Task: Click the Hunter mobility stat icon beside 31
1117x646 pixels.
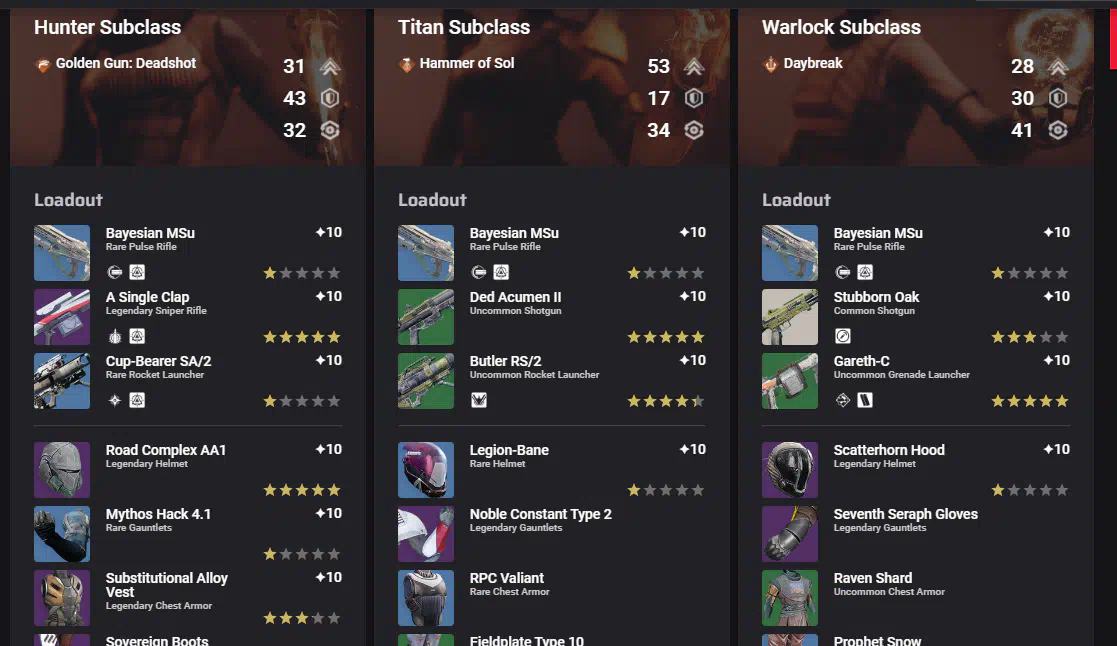Action: (330, 66)
